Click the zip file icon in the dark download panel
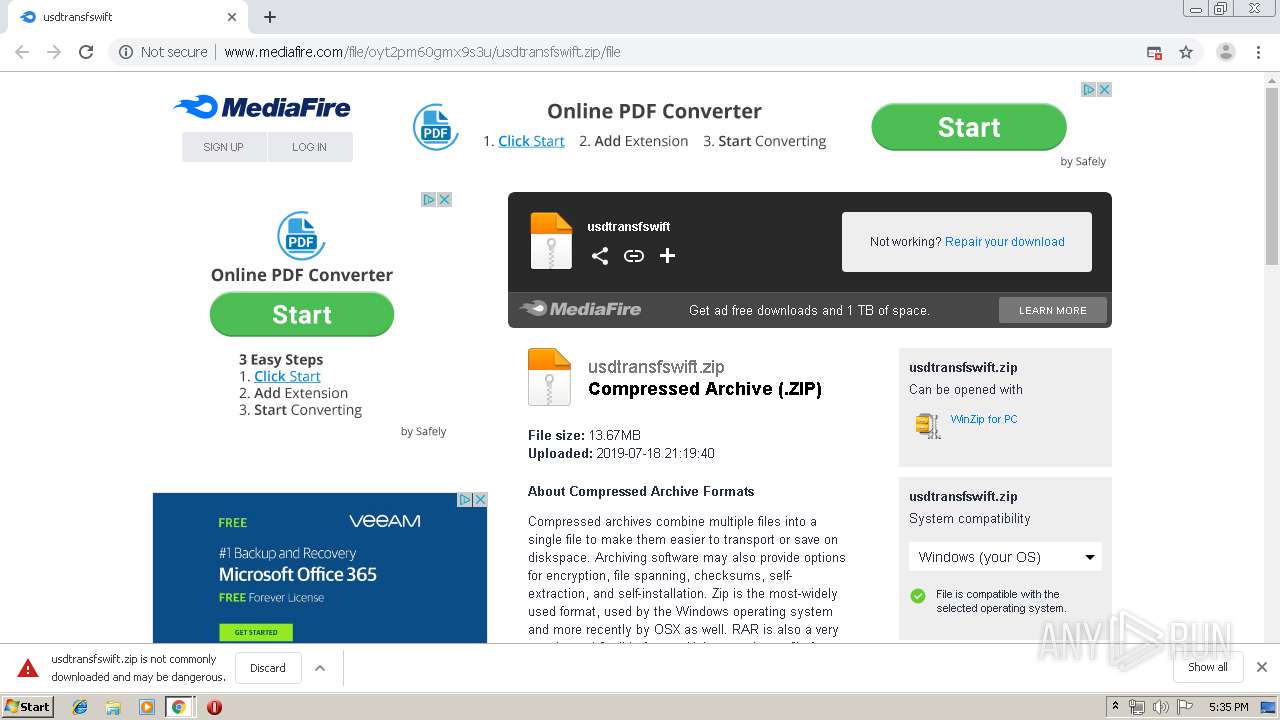Viewport: 1280px width, 720px height. (x=551, y=241)
